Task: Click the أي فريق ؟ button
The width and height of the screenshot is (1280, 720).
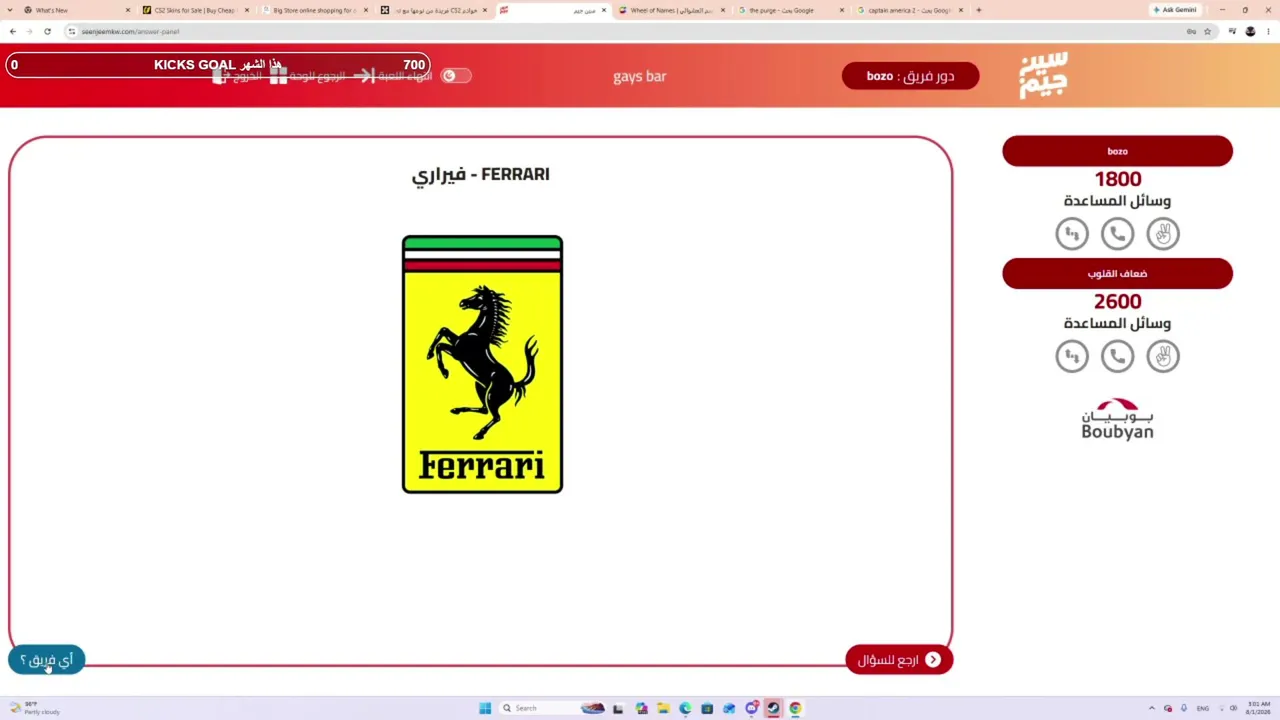Action: coord(47,660)
